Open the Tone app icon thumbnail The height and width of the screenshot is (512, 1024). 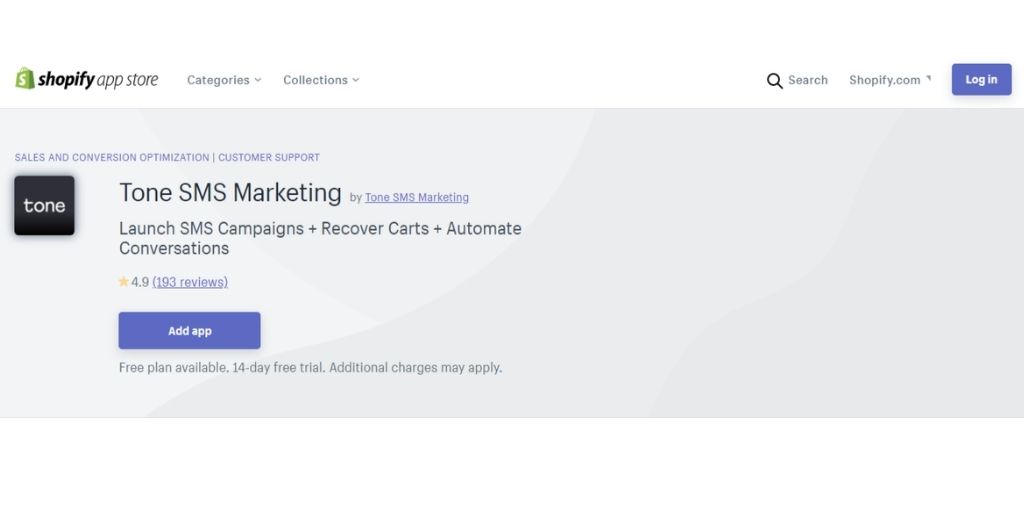(x=44, y=206)
